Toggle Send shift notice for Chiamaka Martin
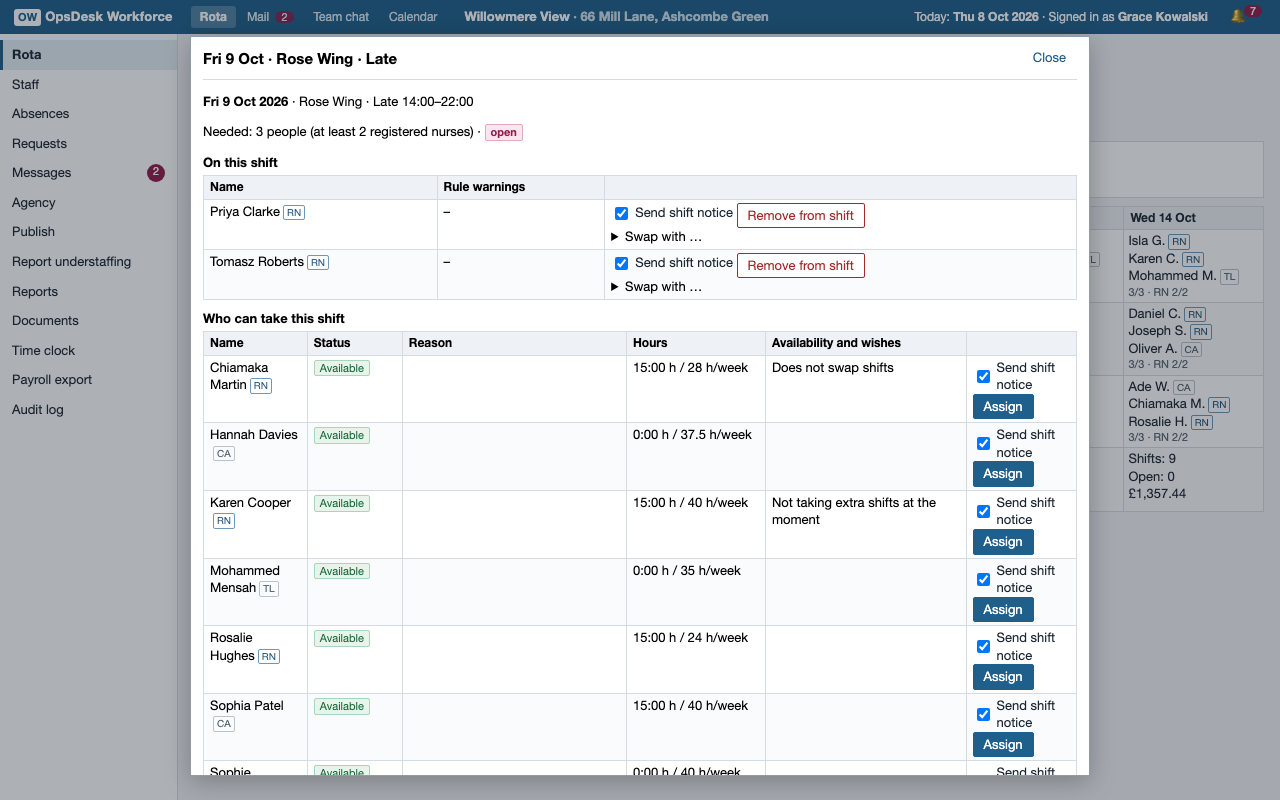The width and height of the screenshot is (1280, 800). (983, 377)
